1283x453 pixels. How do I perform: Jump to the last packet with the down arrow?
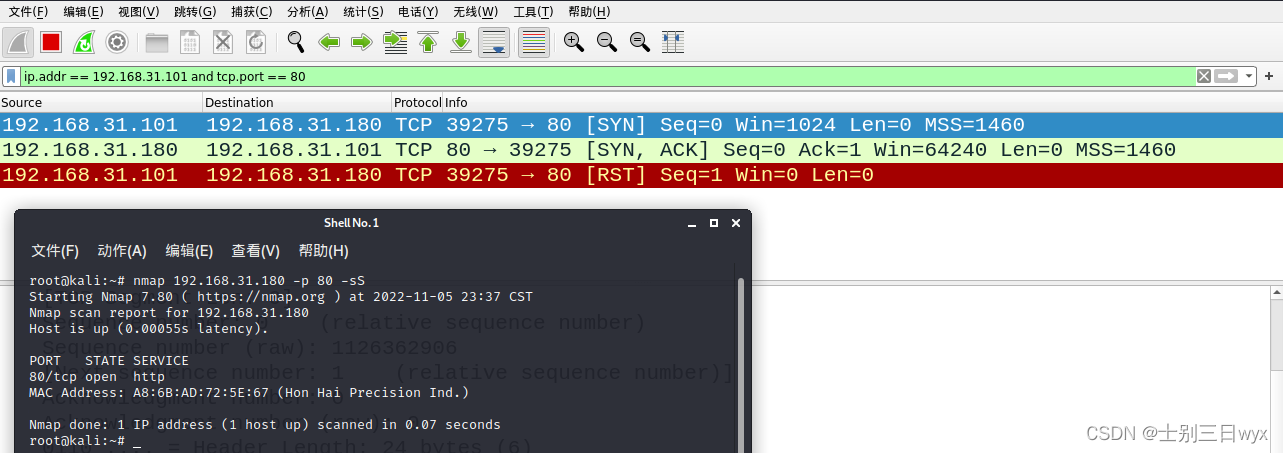461,42
